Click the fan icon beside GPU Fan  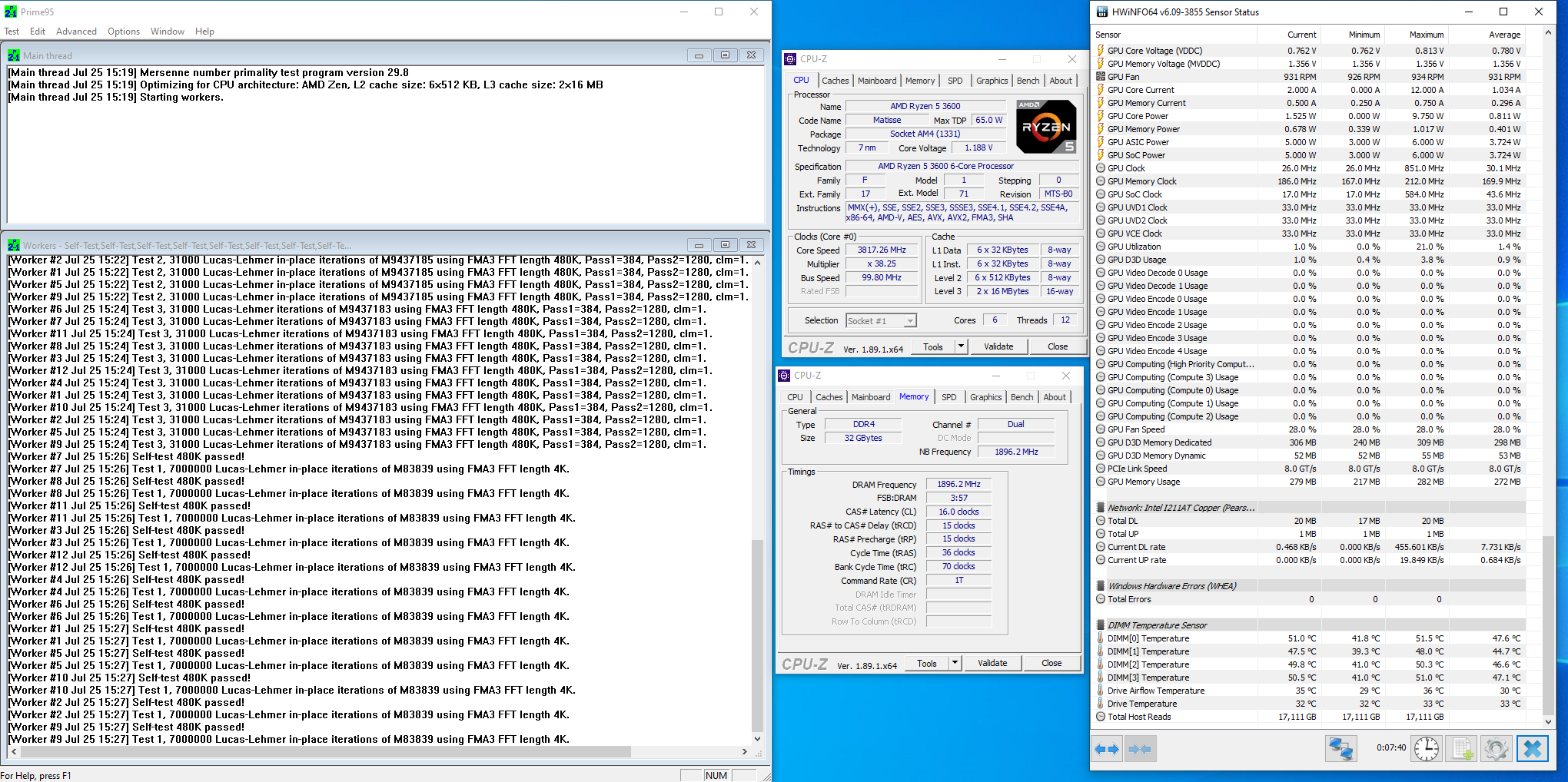[1101, 77]
